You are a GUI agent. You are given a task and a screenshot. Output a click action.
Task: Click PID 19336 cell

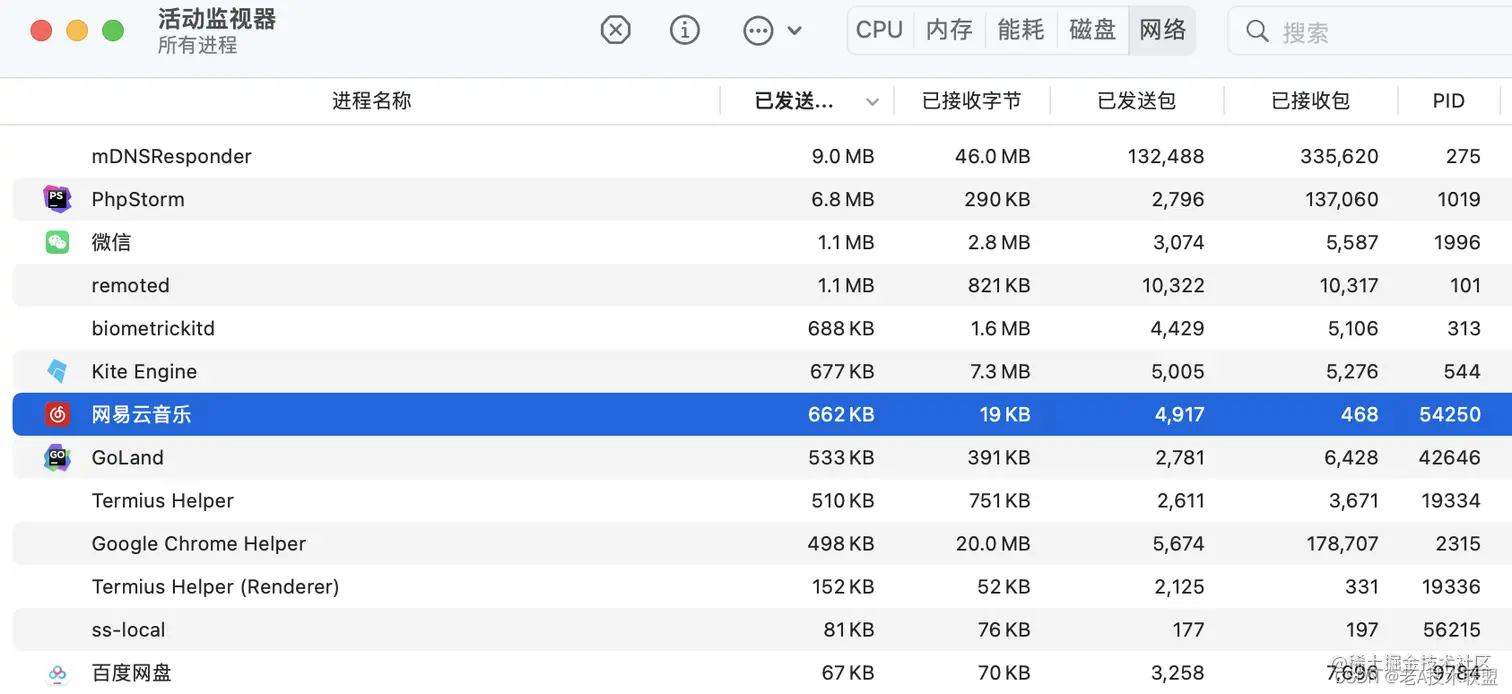[x=1452, y=586]
